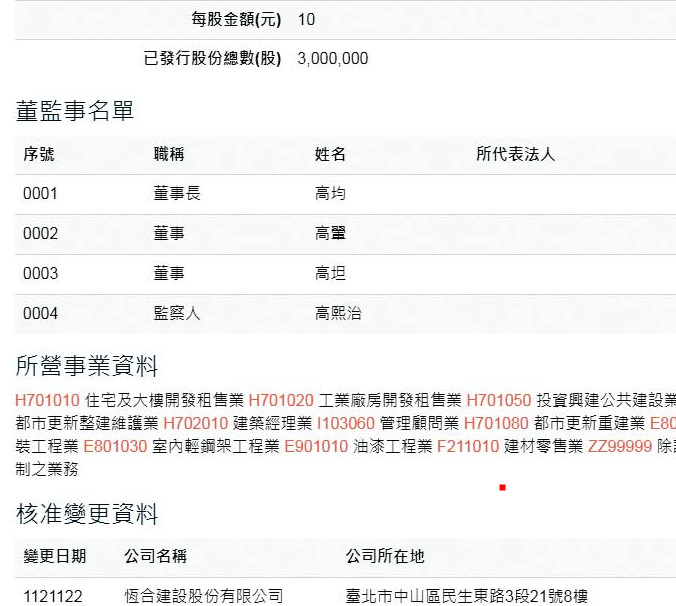Screen dimensions: 676x606
Task: Click the text 管理顧問業
Action: (419, 423)
